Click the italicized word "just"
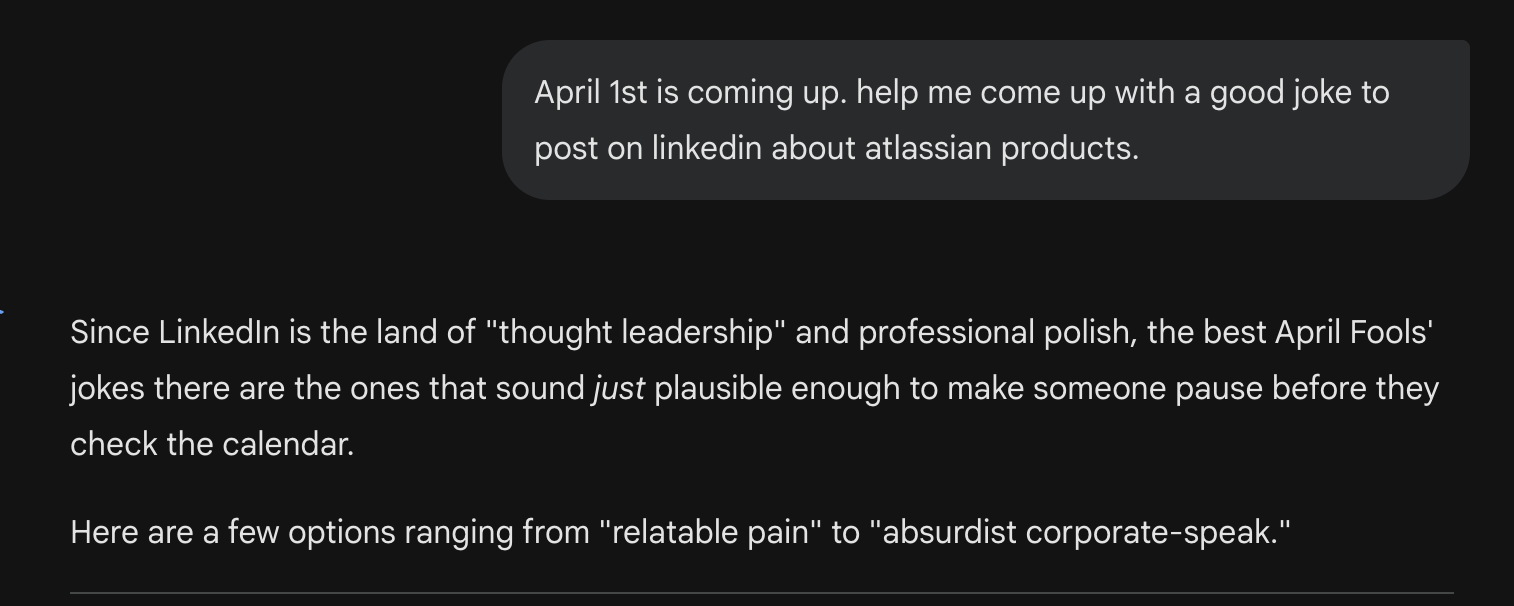Viewport: 1514px width, 606px height. pos(618,388)
